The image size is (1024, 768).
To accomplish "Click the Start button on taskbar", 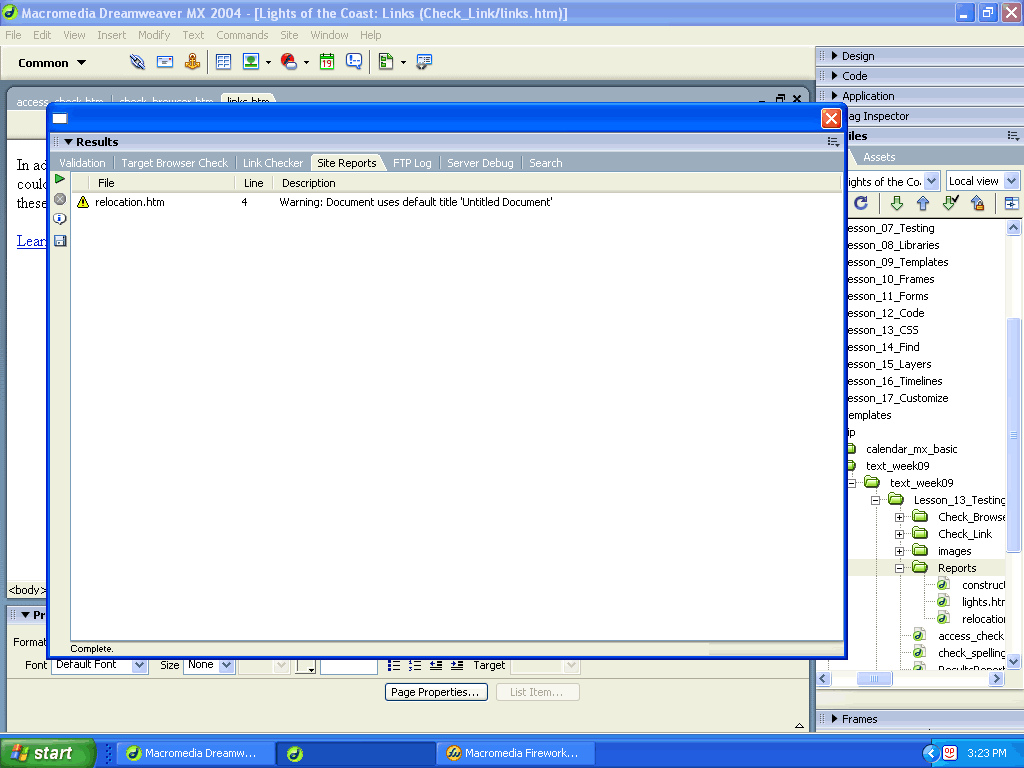I will coord(48,753).
